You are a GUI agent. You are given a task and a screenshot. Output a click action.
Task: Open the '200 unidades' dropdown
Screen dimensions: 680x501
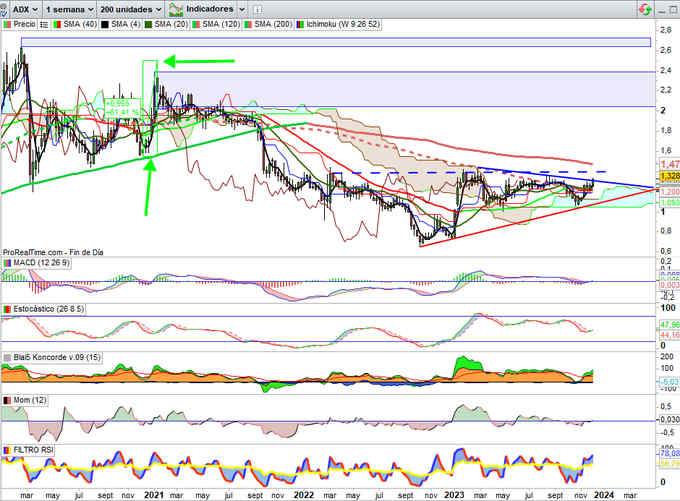(131, 9)
